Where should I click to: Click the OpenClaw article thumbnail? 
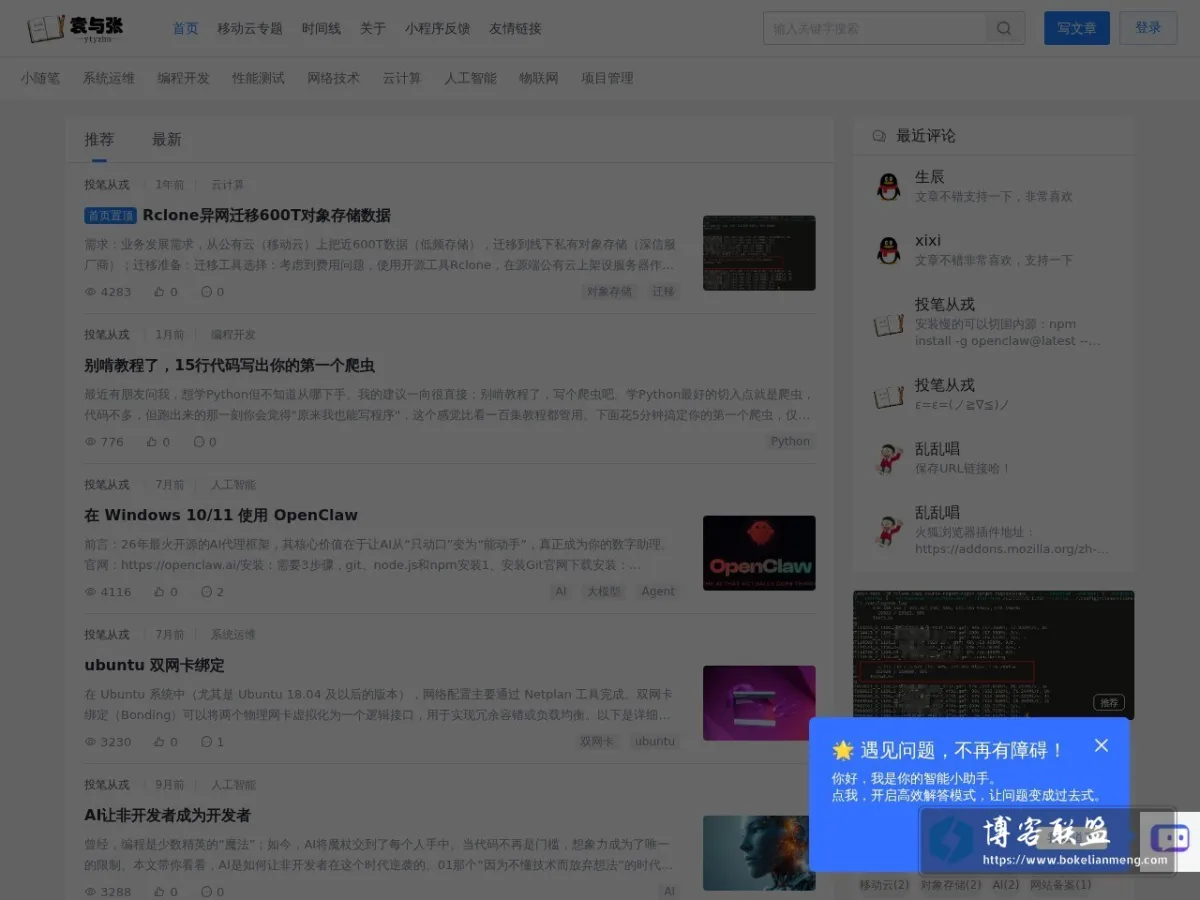759,553
